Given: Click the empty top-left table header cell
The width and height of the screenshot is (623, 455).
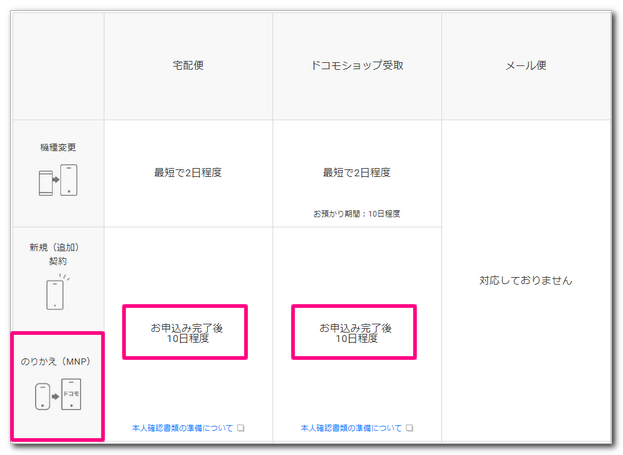Looking at the screenshot, I should coord(57,65).
